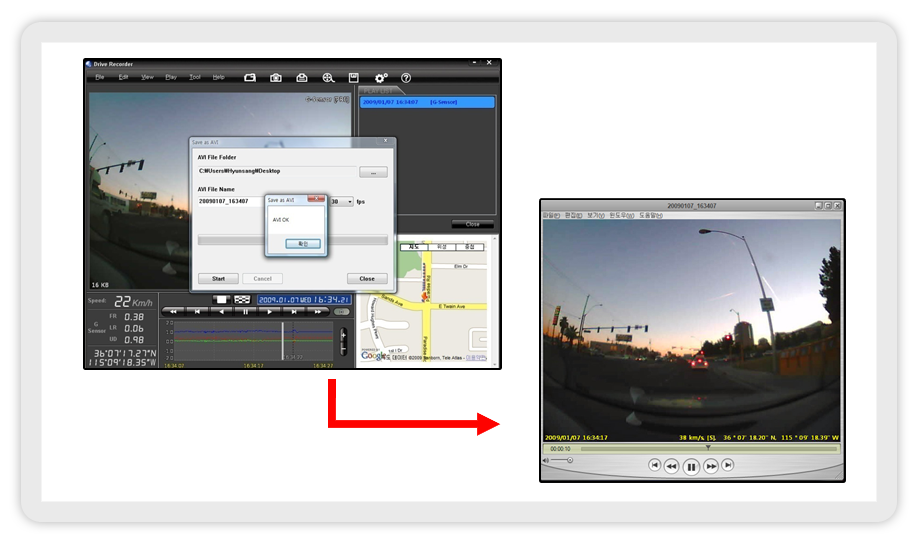918x544 pixels.
Task: Open Play menu in Drive Recorder
Action: (171, 77)
